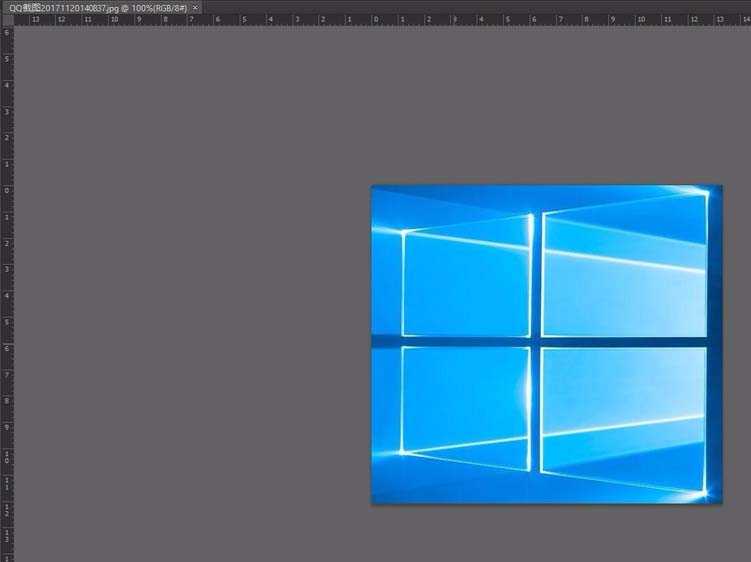The height and width of the screenshot is (562, 751).
Task: Click the ruler origin box at rulers' corner
Action: tap(8, 20)
